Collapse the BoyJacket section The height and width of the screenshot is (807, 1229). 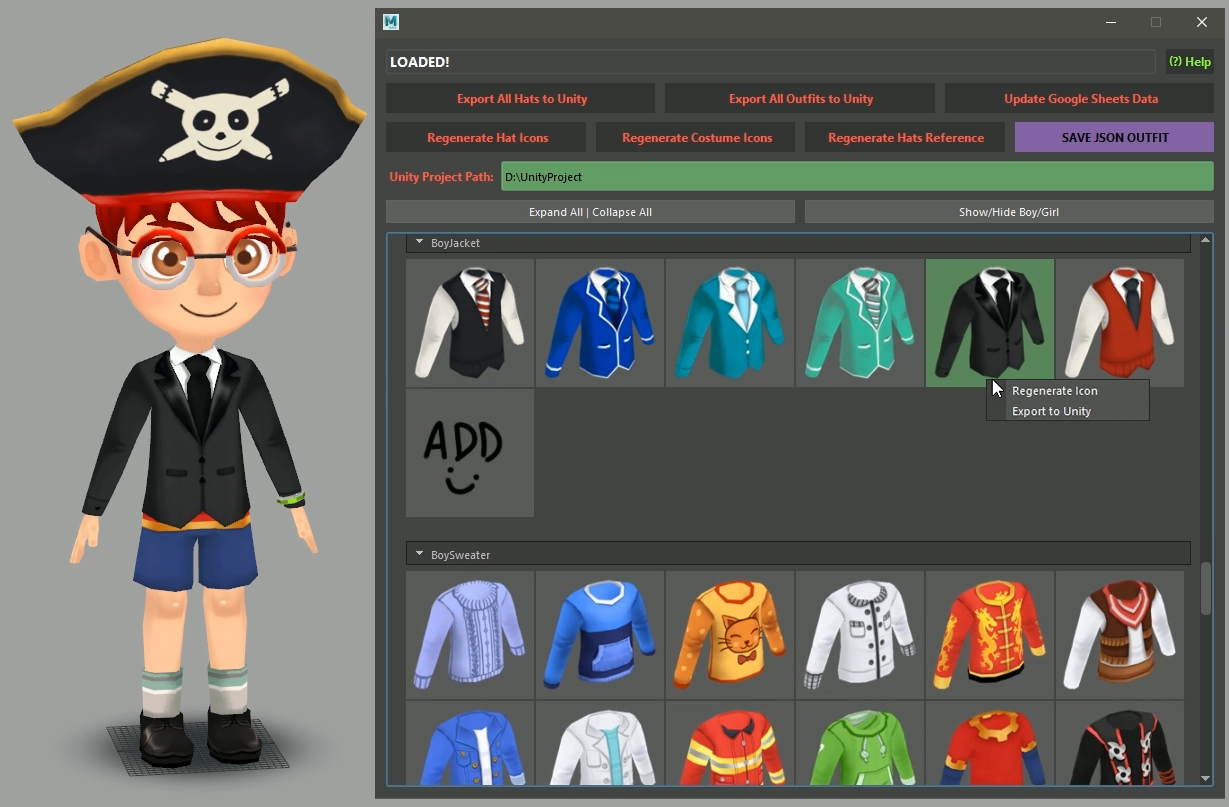pos(420,243)
